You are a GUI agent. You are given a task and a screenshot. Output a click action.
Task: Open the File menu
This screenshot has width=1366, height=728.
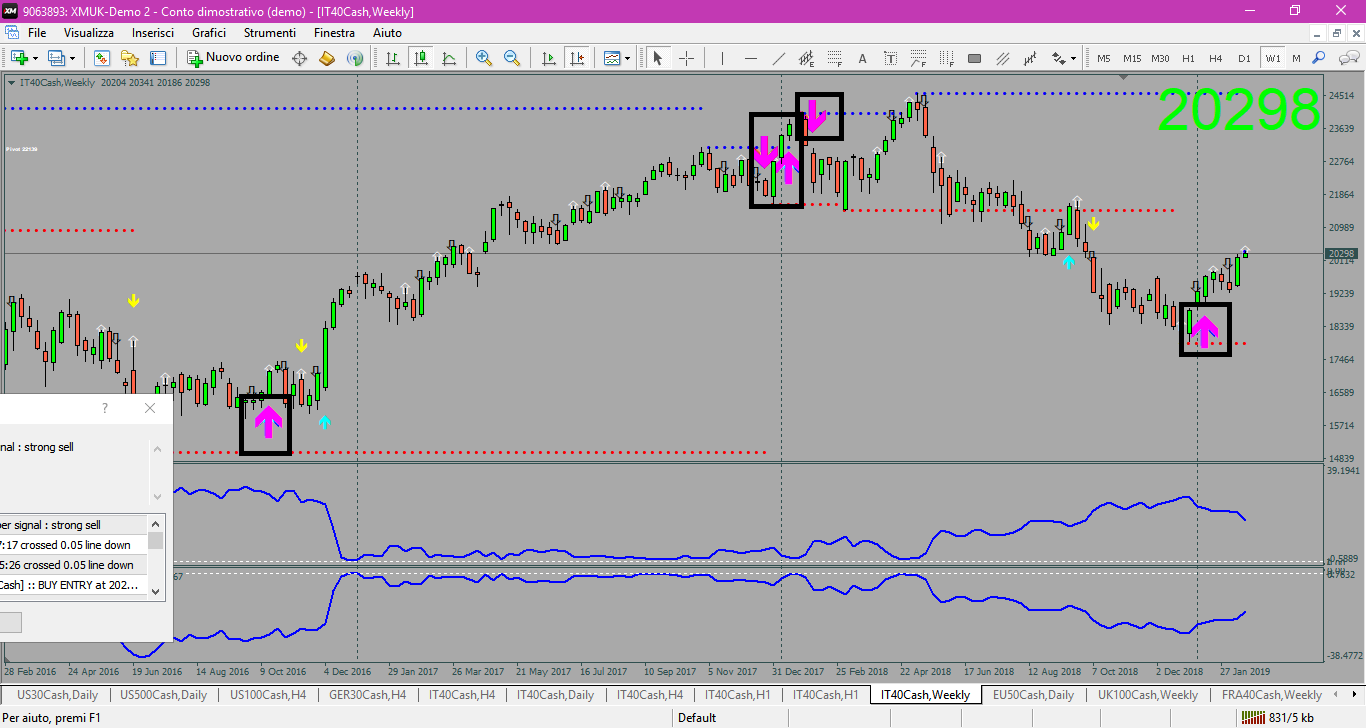37,33
